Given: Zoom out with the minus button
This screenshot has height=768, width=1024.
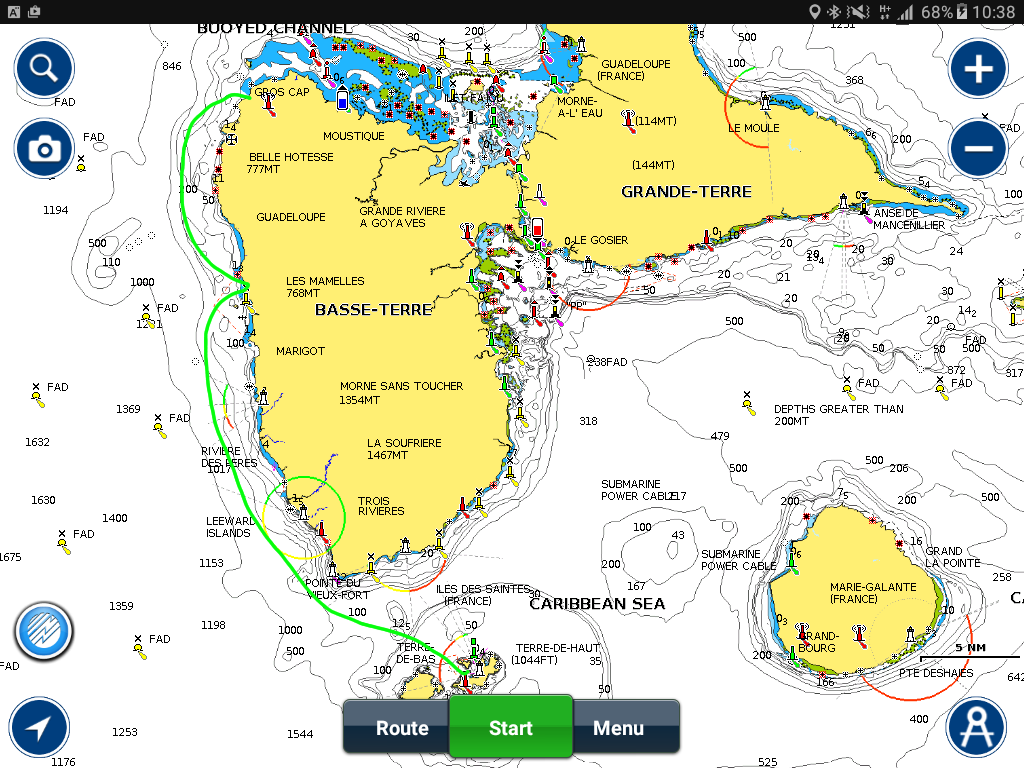Looking at the screenshot, I should (977, 149).
